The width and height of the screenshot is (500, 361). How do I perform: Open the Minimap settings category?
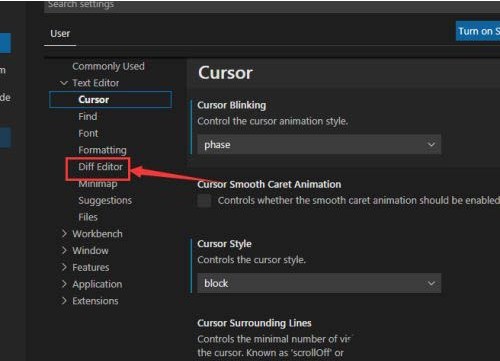[98, 184]
